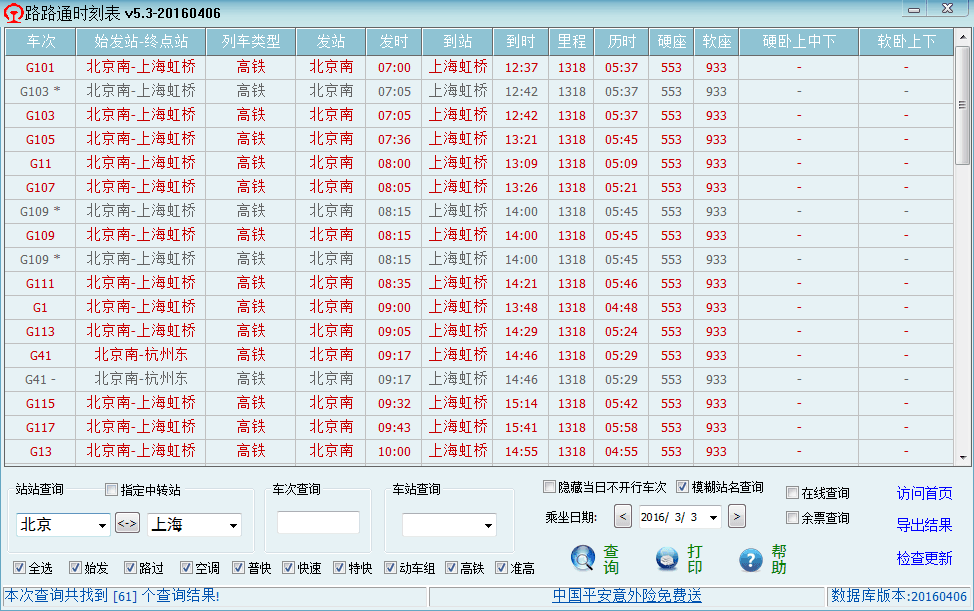Viewport: 974px width, 611px height.
Task: Open the 车站查询 station dropdown
Action: click(x=488, y=525)
